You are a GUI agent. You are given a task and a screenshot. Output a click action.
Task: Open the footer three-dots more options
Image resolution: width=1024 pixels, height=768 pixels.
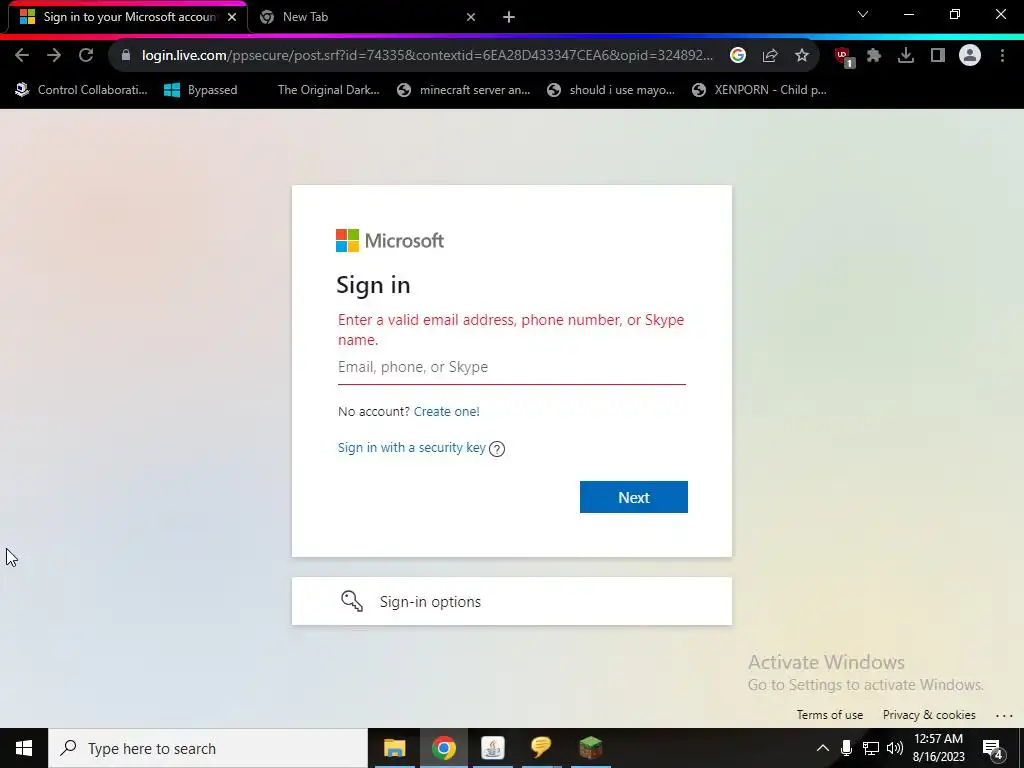pos(1004,716)
